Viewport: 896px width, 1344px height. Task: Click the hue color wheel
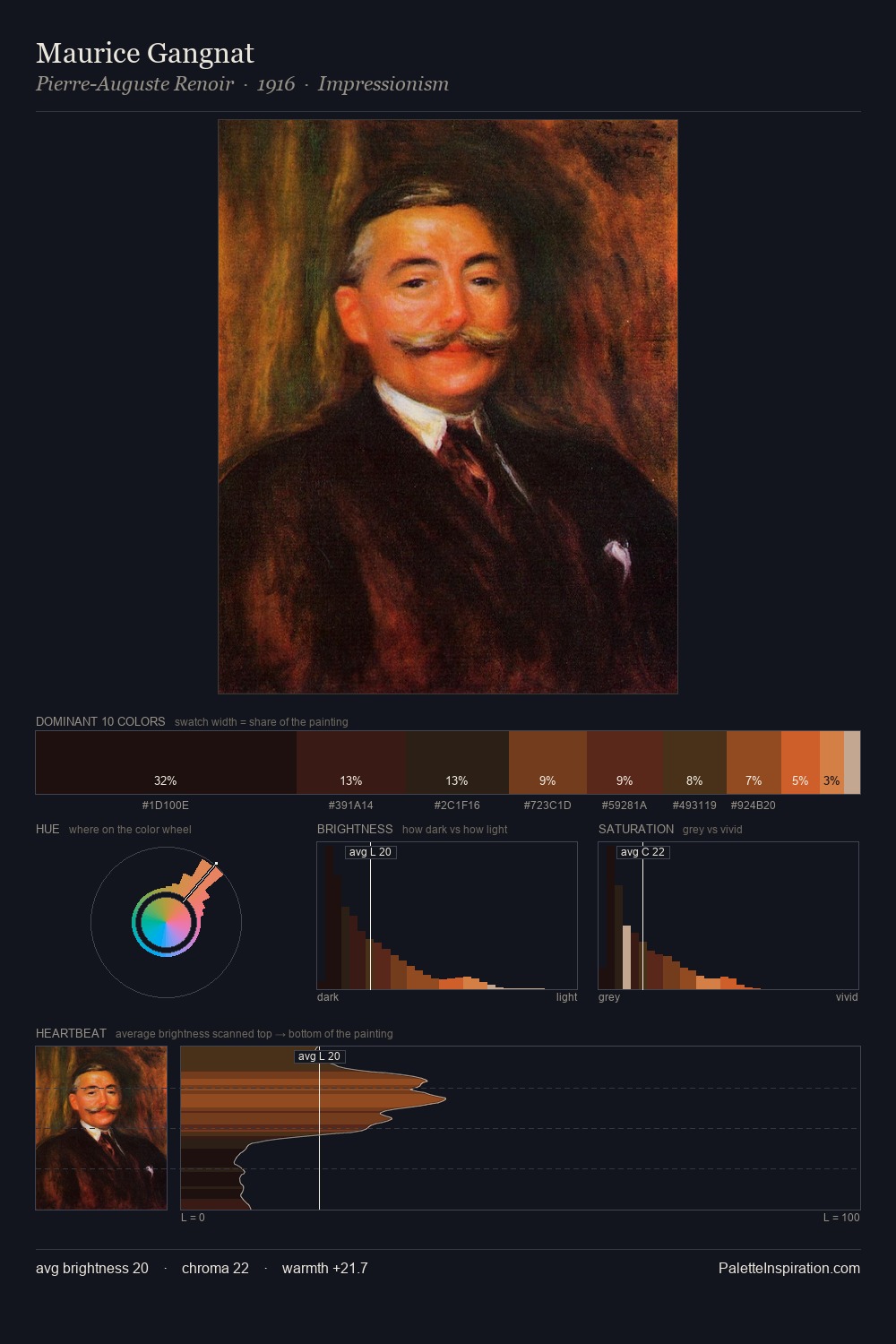click(x=166, y=923)
